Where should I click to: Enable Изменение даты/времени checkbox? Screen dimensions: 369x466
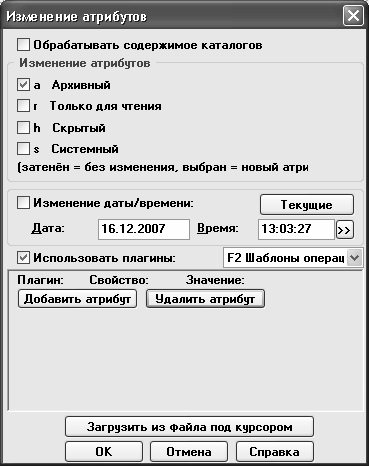[23, 203]
